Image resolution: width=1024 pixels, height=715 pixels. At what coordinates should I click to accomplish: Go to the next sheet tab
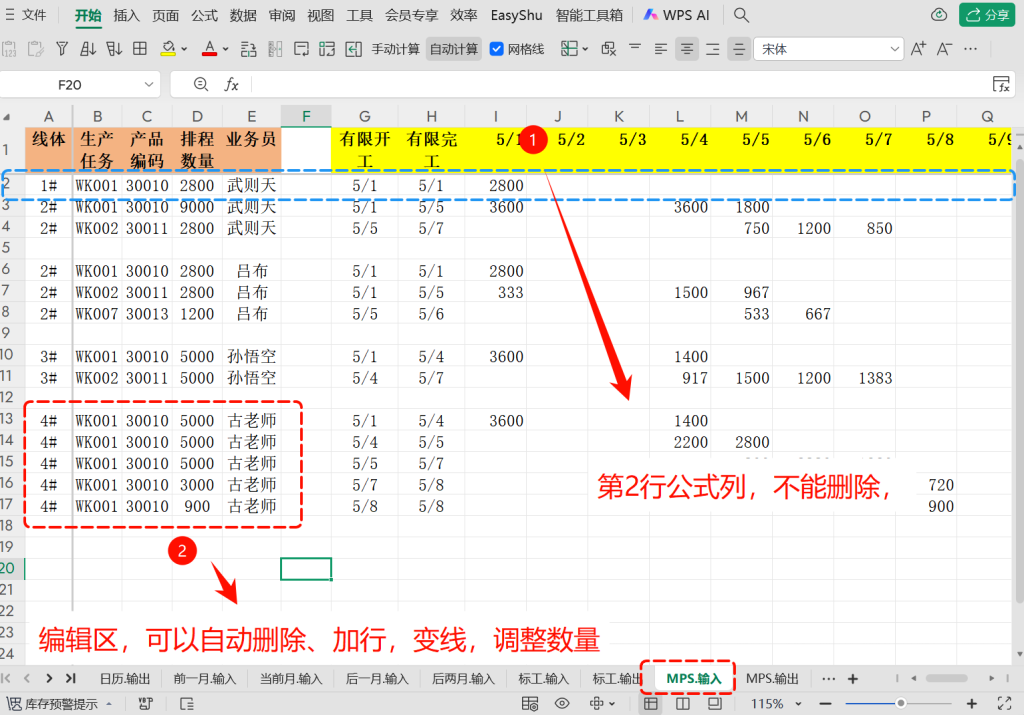click(49, 678)
